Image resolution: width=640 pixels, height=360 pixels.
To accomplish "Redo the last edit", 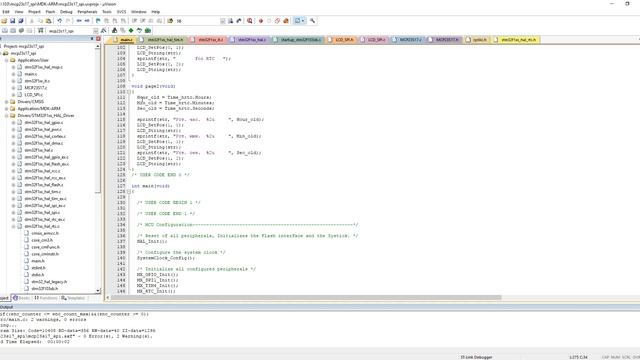I will [68, 21].
